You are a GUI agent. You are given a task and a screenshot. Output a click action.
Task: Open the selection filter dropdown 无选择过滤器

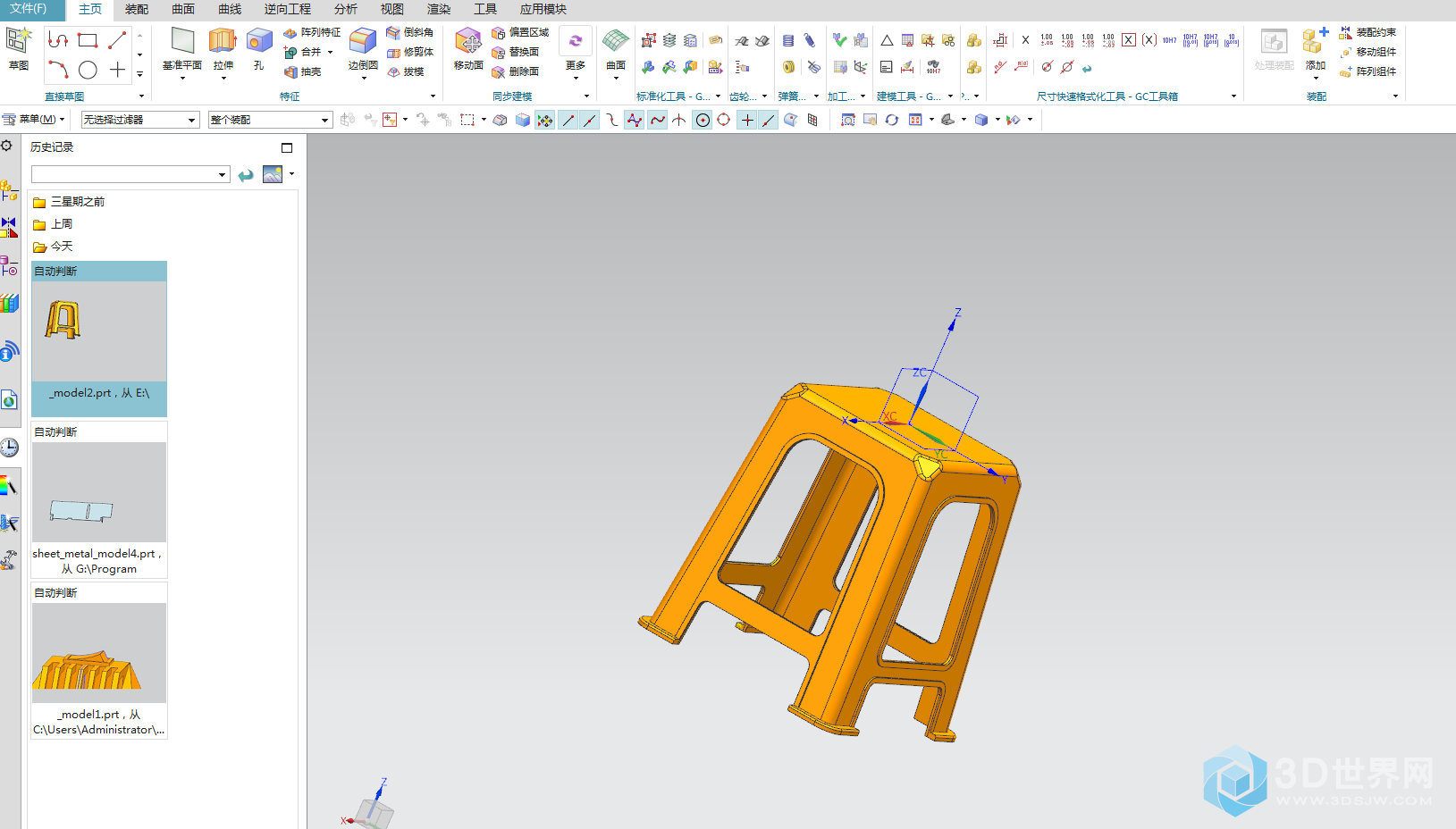[x=140, y=119]
